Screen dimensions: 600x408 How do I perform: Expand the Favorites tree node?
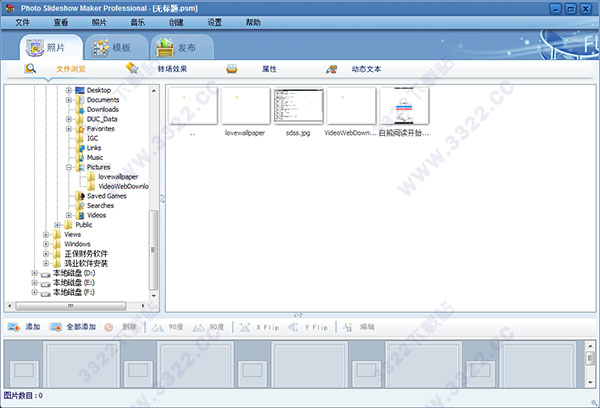[x=69, y=129]
